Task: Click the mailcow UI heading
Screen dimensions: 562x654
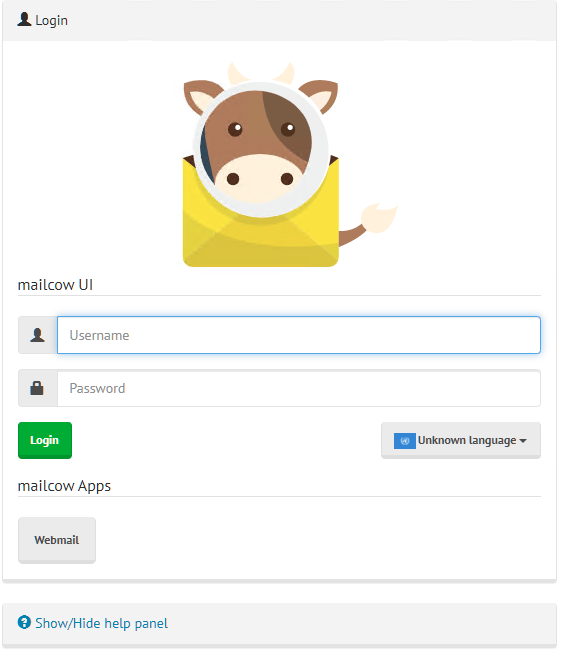Action: pos(55,285)
